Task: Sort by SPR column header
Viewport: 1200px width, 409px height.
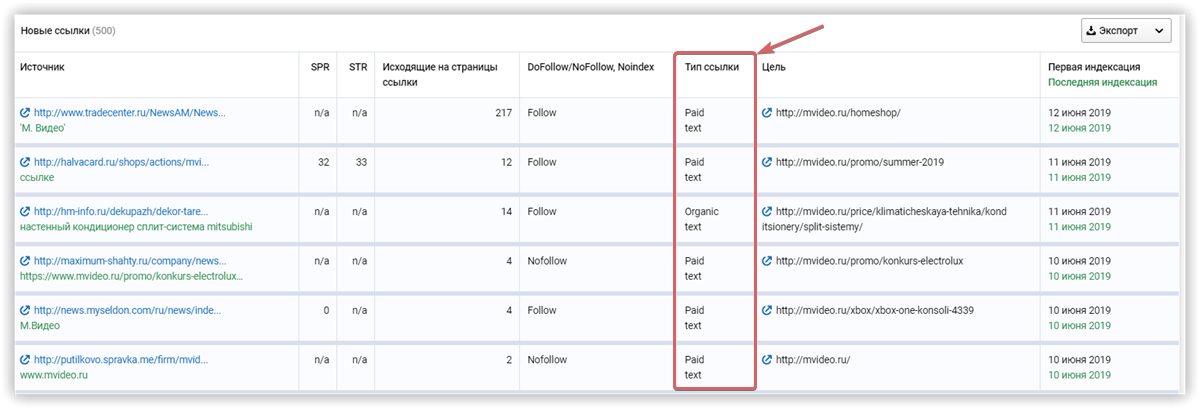Action: click(x=319, y=67)
